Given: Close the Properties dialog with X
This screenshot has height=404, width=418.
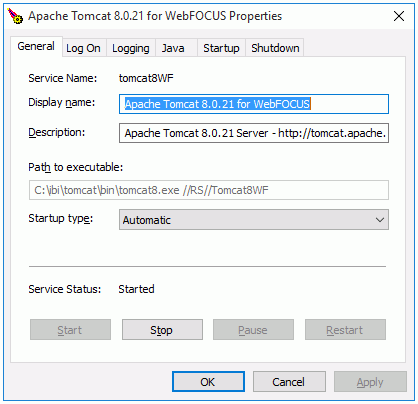Looking at the screenshot, I should click(399, 16).
